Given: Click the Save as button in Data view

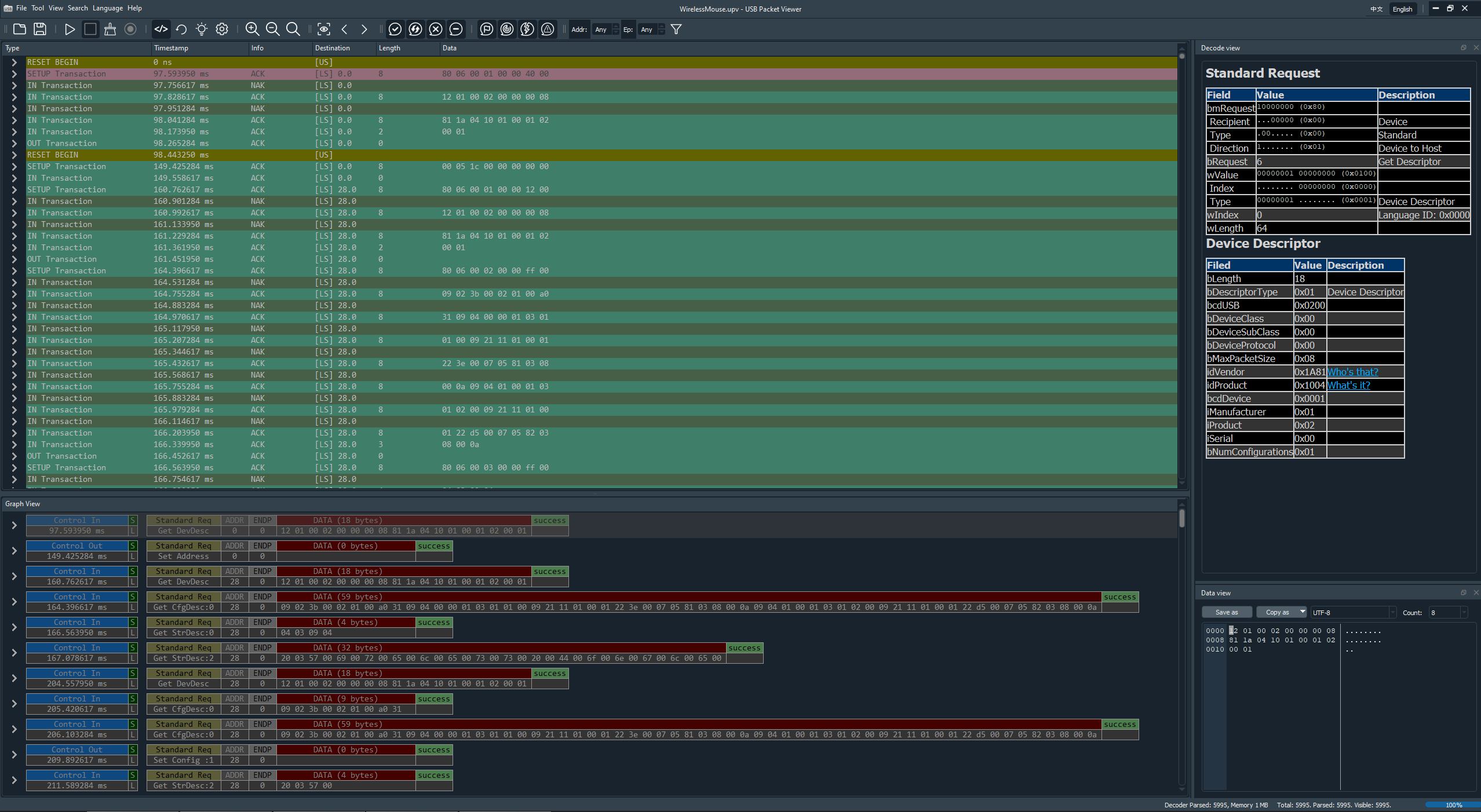Looking at the screenshot, I should tap(1227, 612).
